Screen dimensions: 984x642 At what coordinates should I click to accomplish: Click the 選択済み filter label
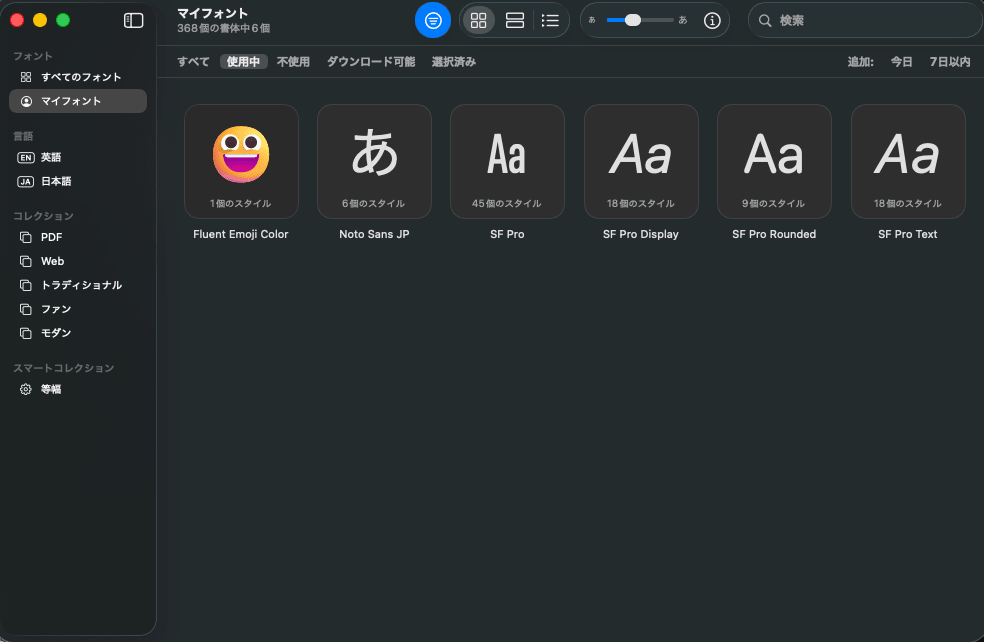click(452, 61)
